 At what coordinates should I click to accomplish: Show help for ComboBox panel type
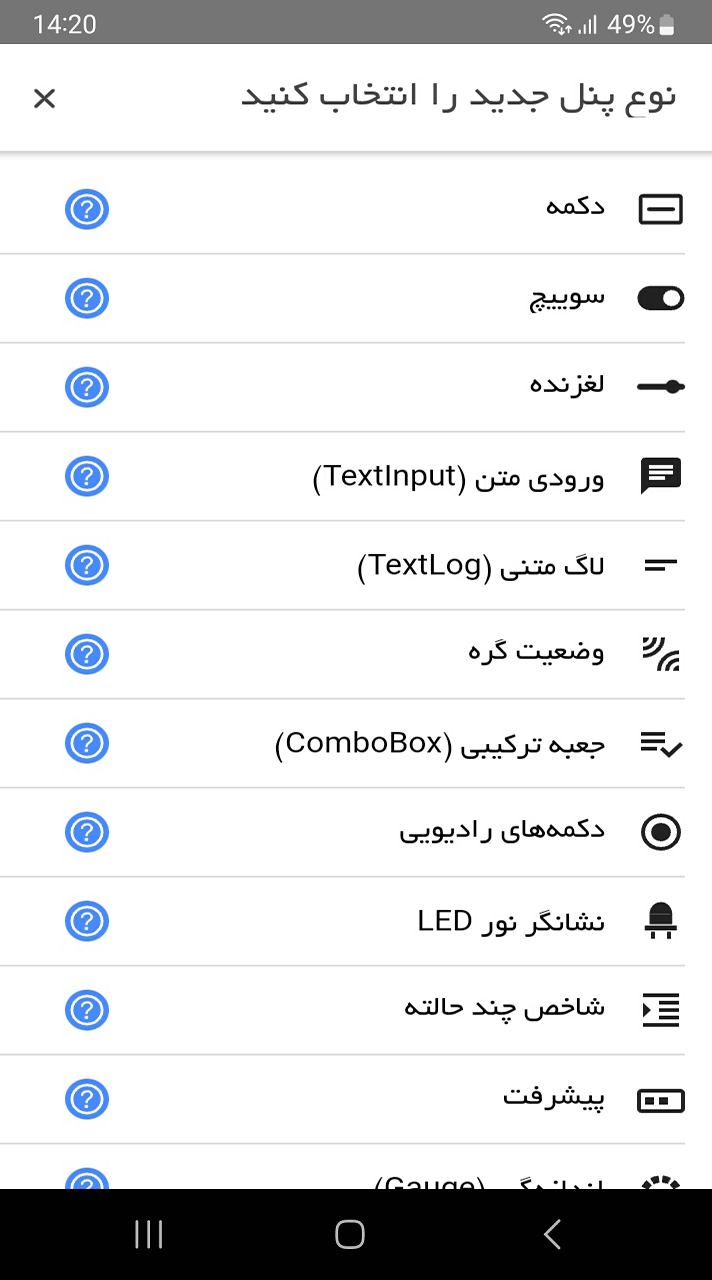87,743
